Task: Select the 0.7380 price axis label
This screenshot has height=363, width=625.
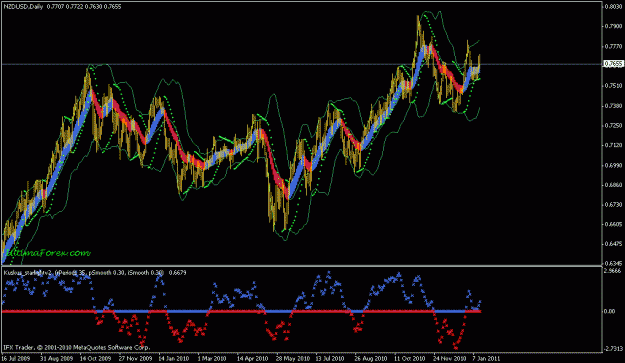Action: click(613, 106)
